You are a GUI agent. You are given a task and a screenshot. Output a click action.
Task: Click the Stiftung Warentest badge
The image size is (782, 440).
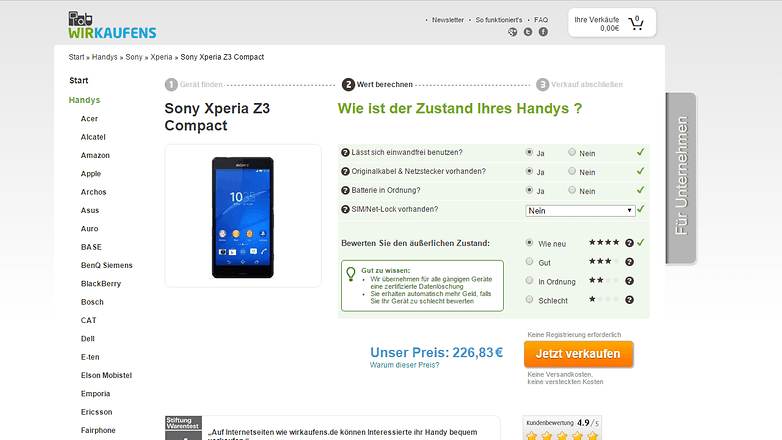[183, 428]
